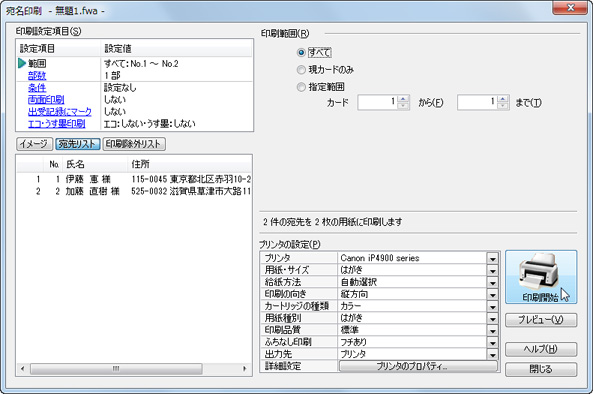Open the 印刷品質 dropdown arrow
Viewport: 593px width, 394px height.
tap(492, 330)
